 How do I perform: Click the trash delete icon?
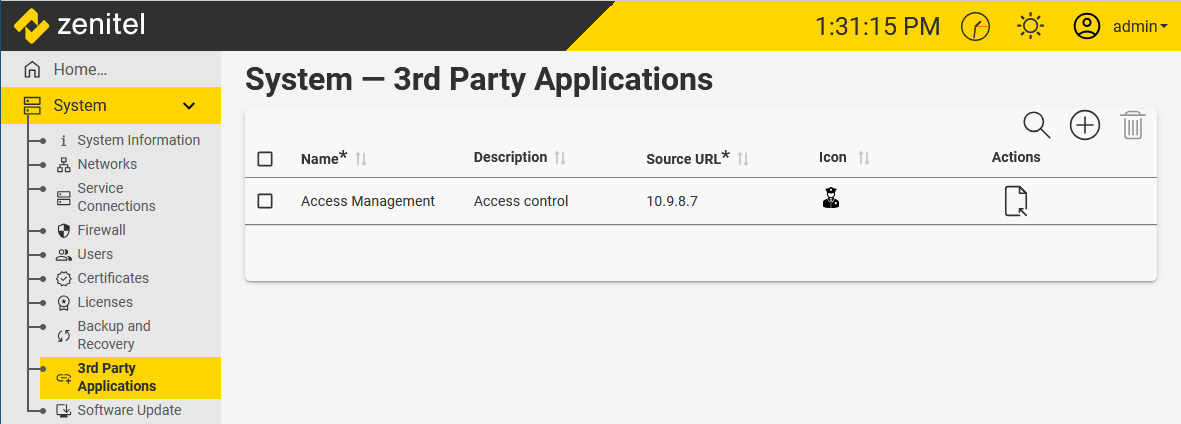[1132, 126]
